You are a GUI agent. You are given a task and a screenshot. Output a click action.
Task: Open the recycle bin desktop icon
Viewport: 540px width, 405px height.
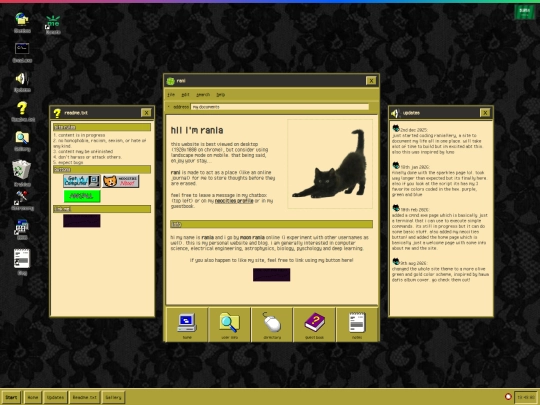coord(22,170)
